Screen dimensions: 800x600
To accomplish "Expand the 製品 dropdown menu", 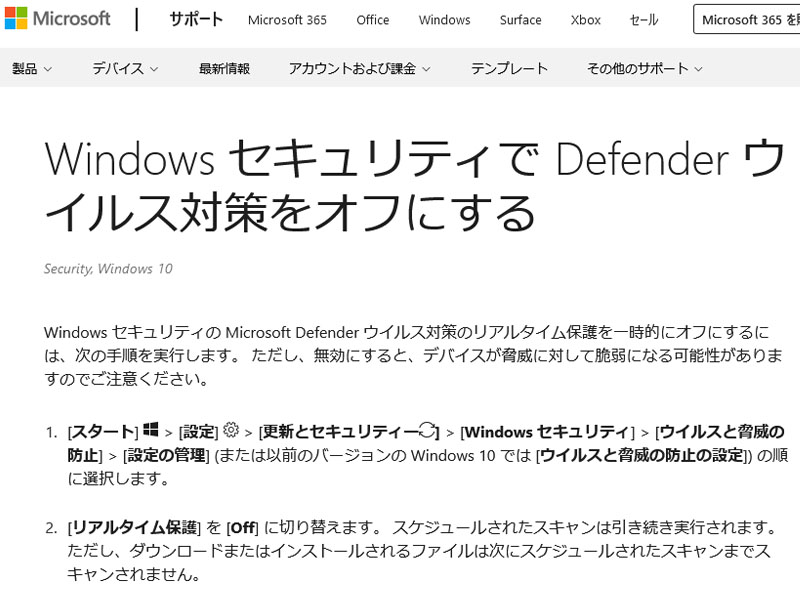I will click(x=32, y=68).
